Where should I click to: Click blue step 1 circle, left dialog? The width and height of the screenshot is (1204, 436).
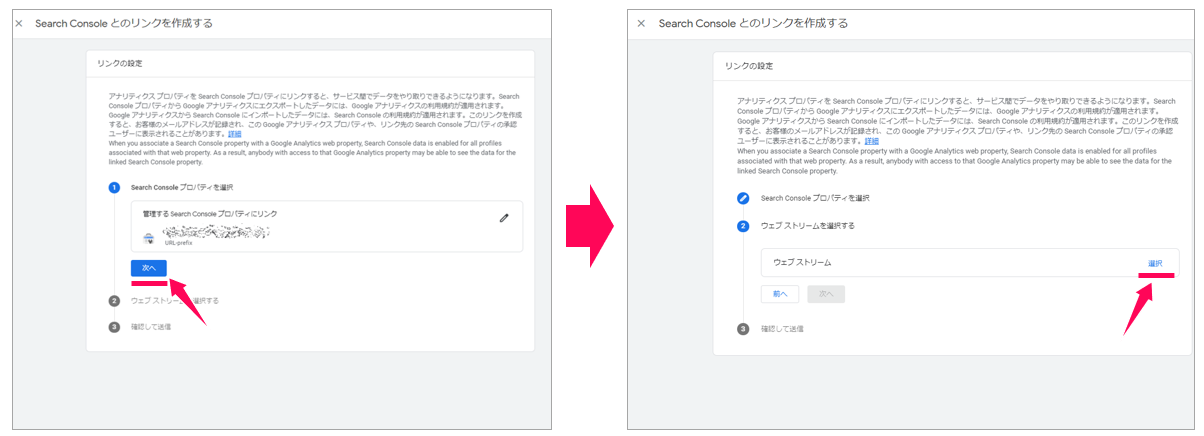coord(114,187)
